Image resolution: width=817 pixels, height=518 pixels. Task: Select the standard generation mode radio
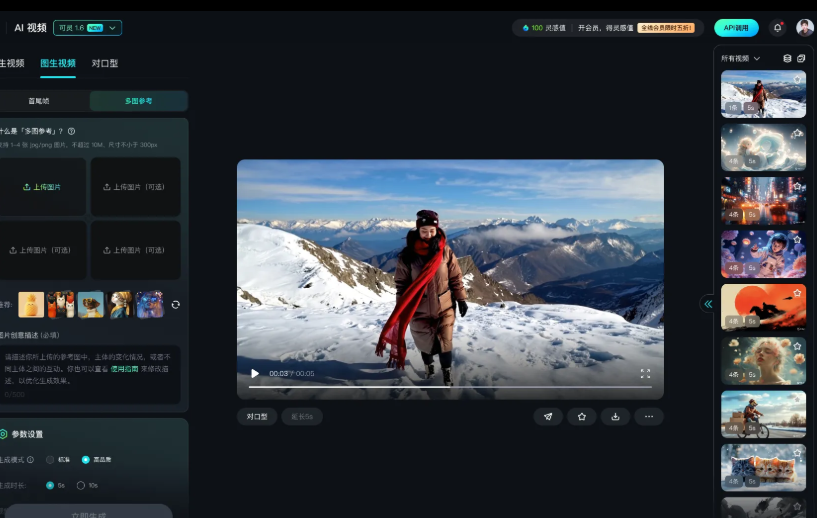tap(50, 460)
